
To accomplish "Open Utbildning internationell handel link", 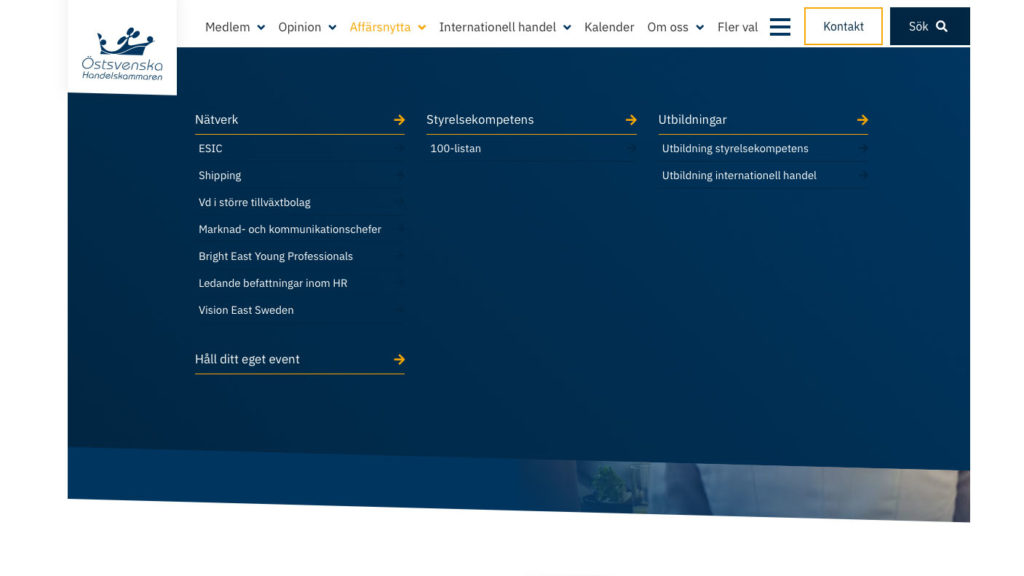I will (x=739, y=176).
